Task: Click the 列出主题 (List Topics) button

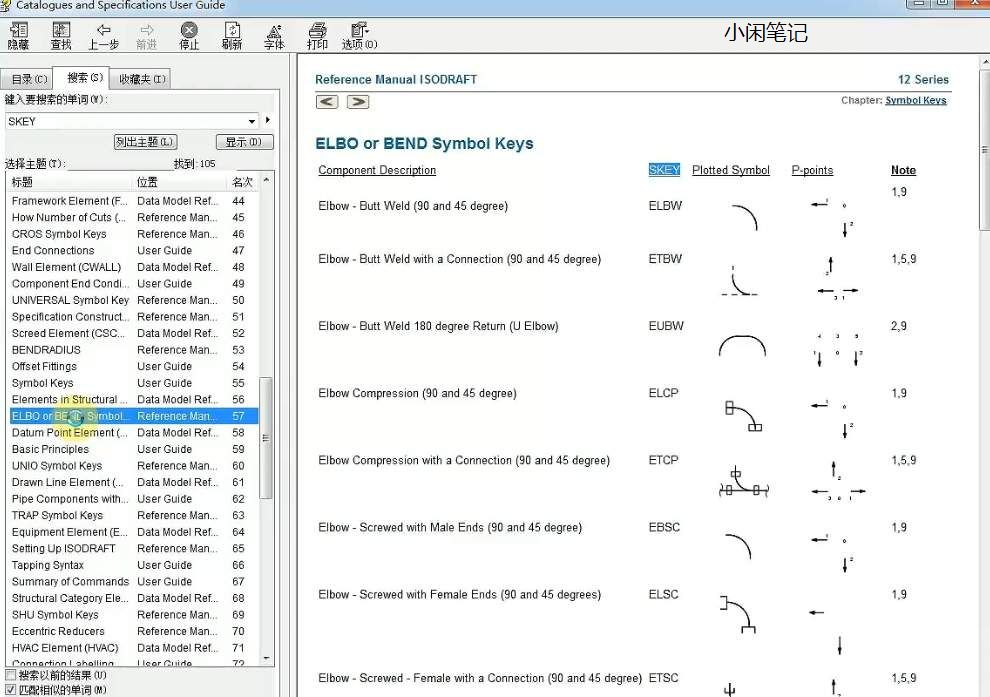Action: 144,142
